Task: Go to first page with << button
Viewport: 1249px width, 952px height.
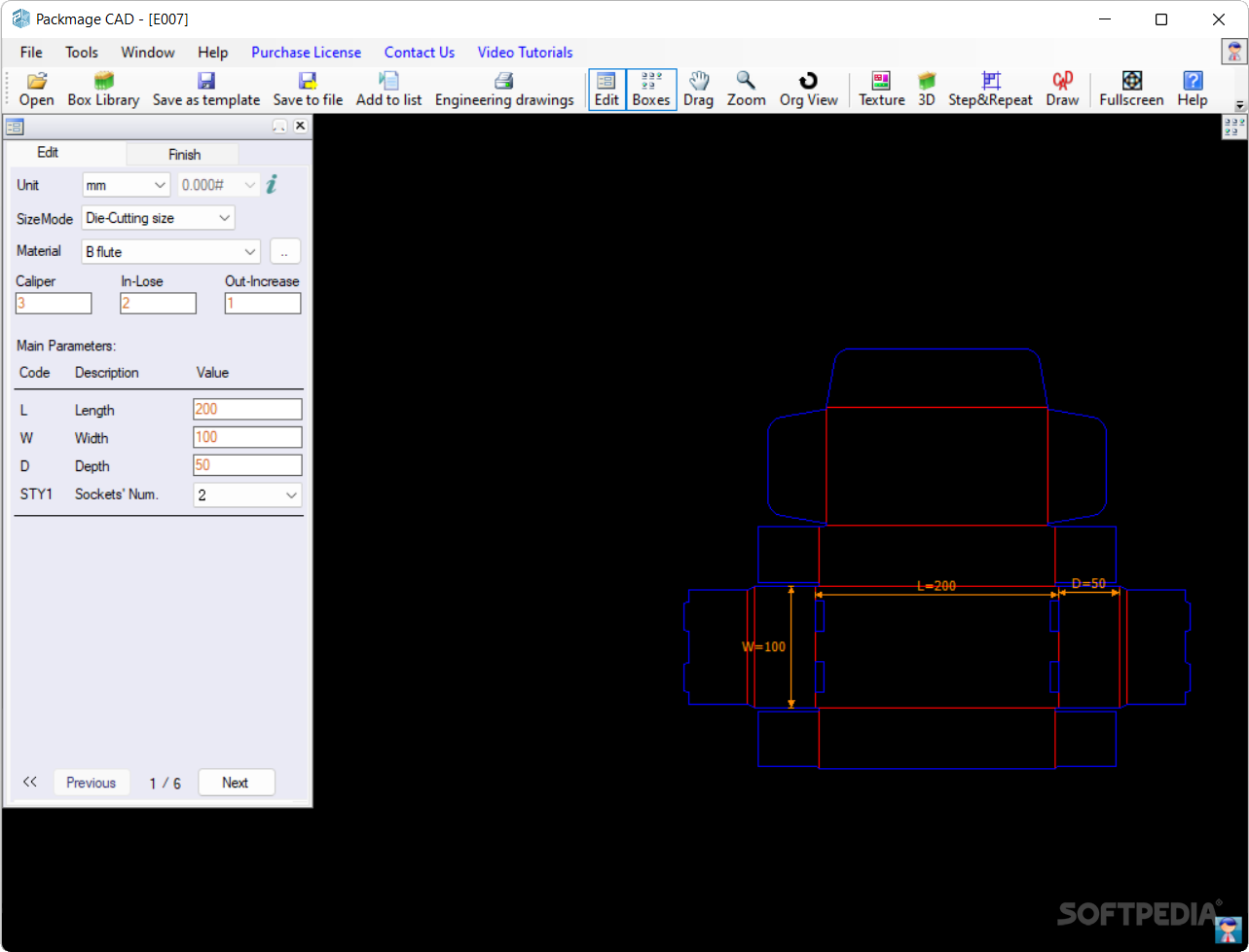Action: click(x=29, y=782)
